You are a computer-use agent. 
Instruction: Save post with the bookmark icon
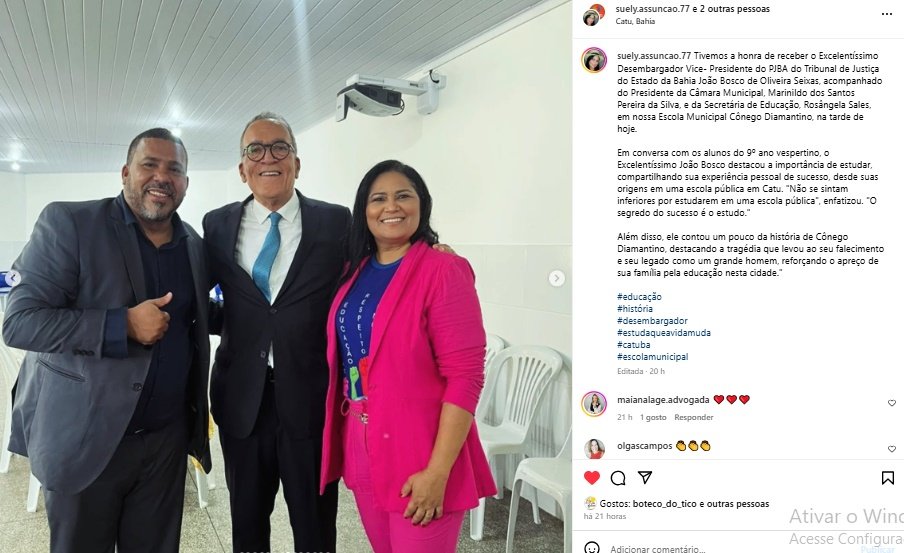pyautogui.click(x=888, y=477)
